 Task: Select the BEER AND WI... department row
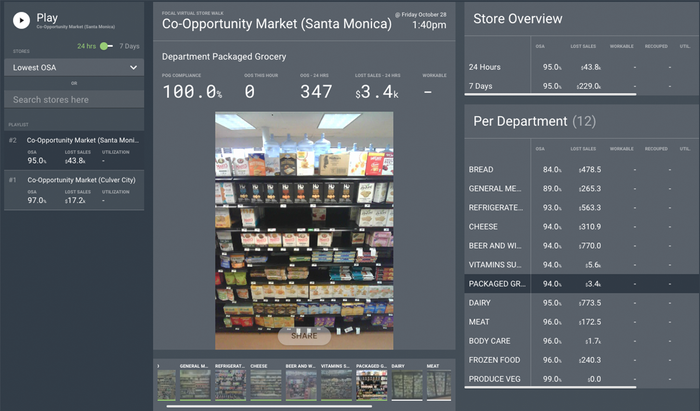pyautogui.click(x=582, y=245)
